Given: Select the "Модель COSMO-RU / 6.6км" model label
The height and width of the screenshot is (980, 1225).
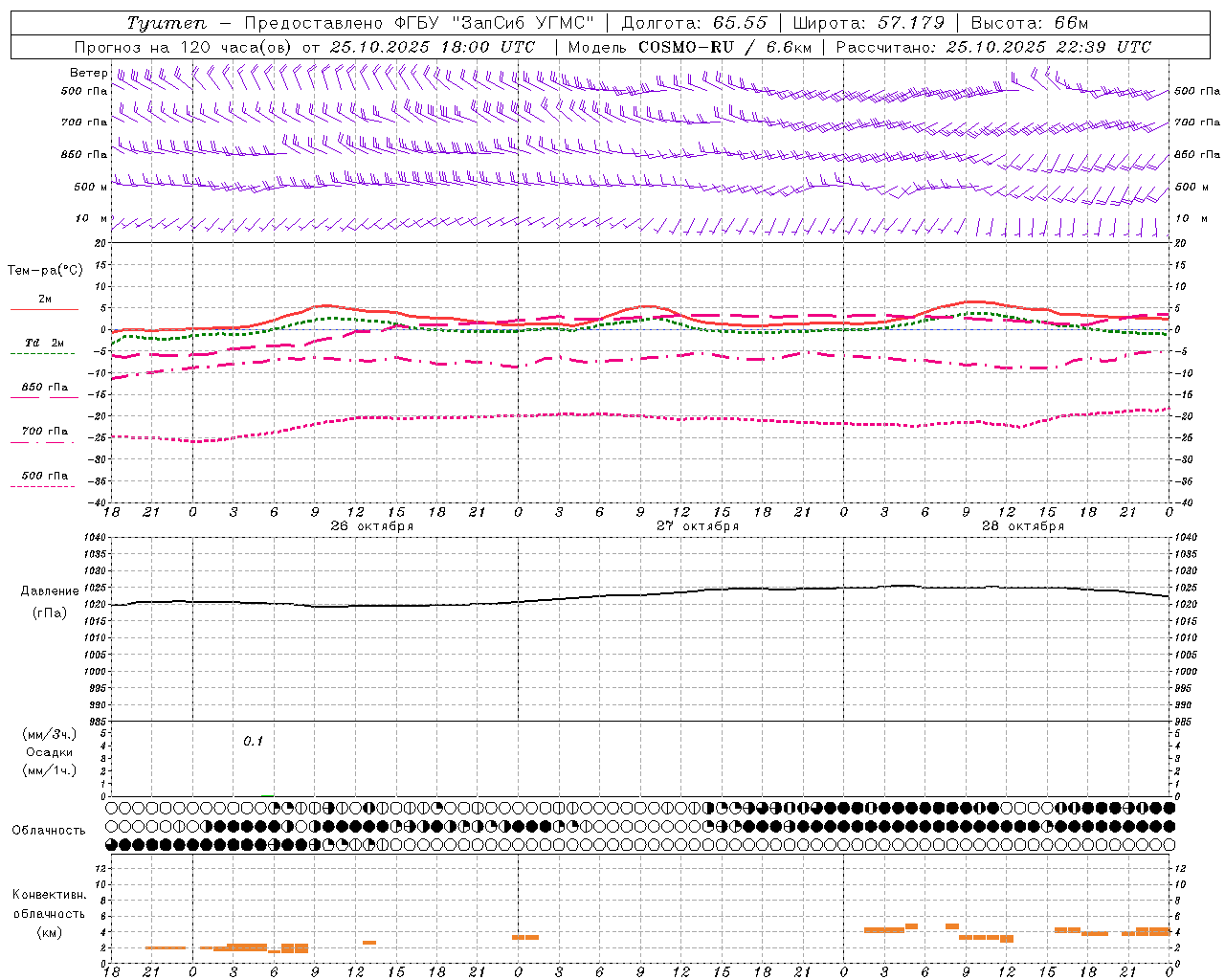Looking at the screenshot, I should tap(690, 47).
